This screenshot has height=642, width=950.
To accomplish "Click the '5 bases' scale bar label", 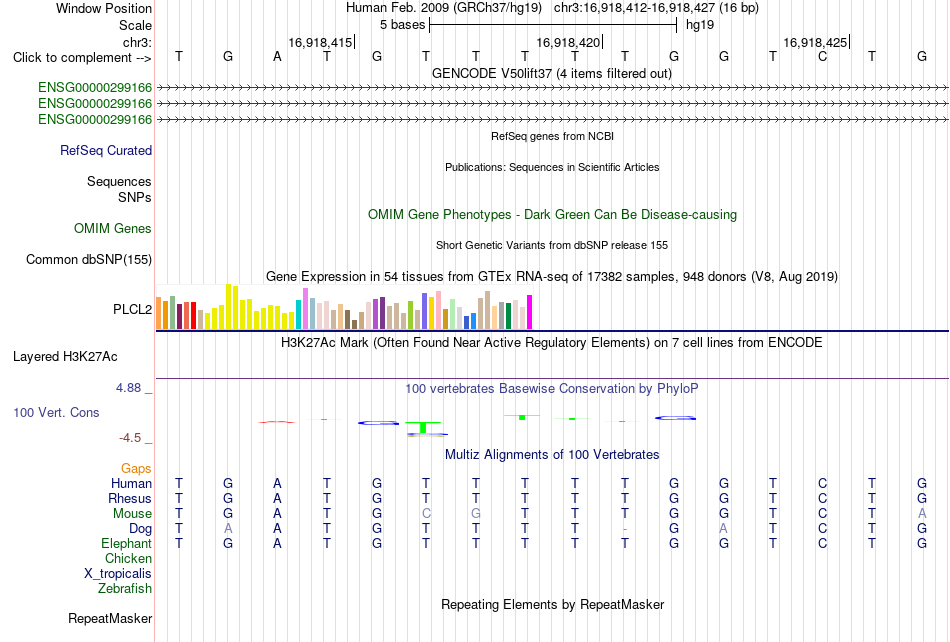I will [x=402, y=25].
